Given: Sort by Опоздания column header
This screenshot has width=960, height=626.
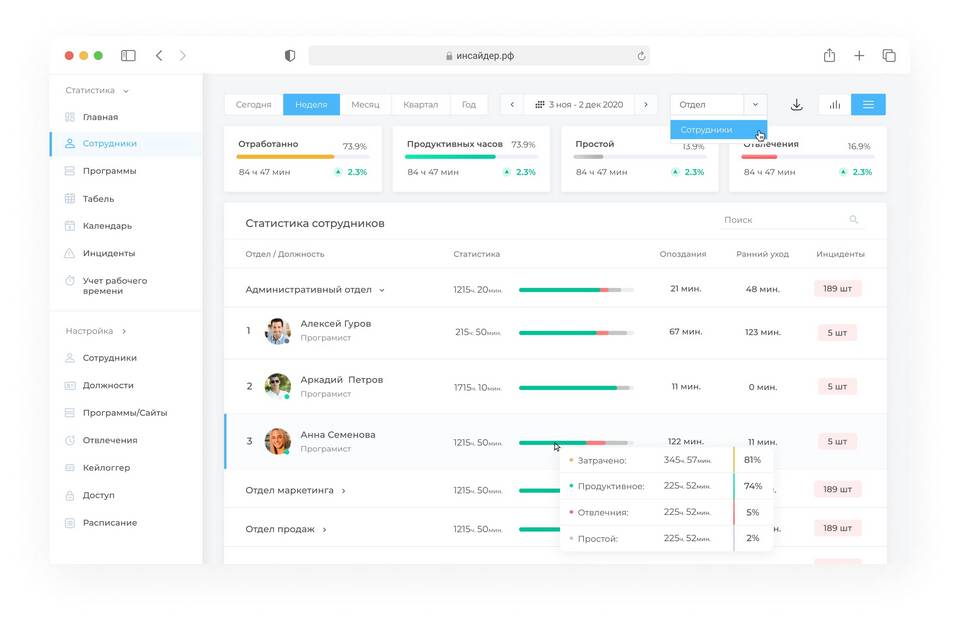Looking at the screenshot, I should click(x=683, y=254).
